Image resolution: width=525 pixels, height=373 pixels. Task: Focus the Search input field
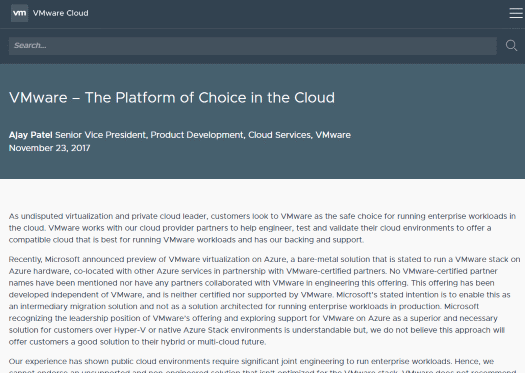pos(252,46)
